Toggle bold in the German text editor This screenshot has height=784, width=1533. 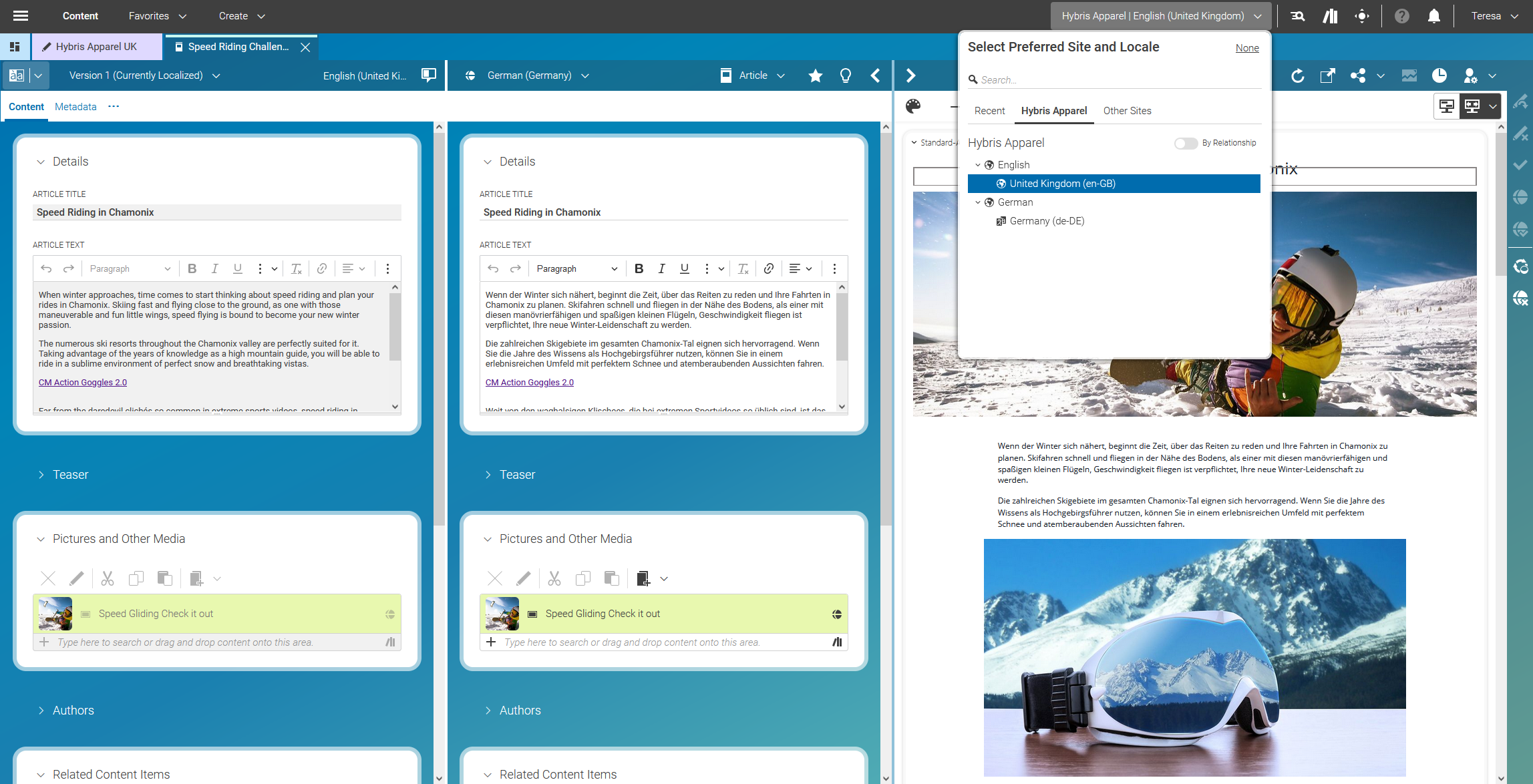(x=639, y=268)
